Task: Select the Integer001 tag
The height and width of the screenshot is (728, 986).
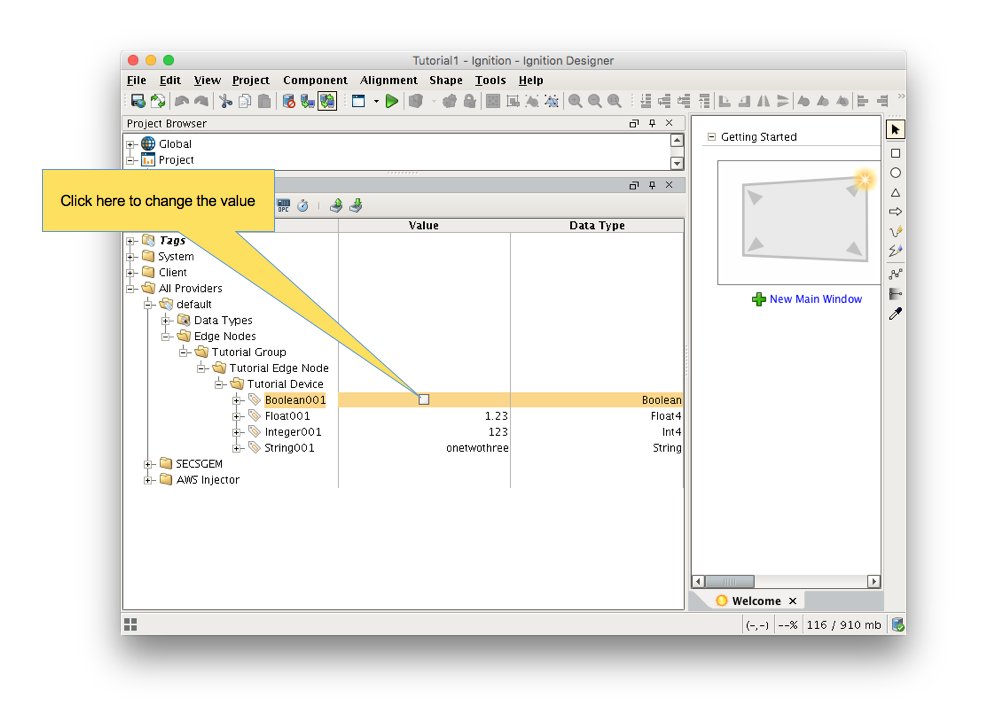Action: coord(292,432)
